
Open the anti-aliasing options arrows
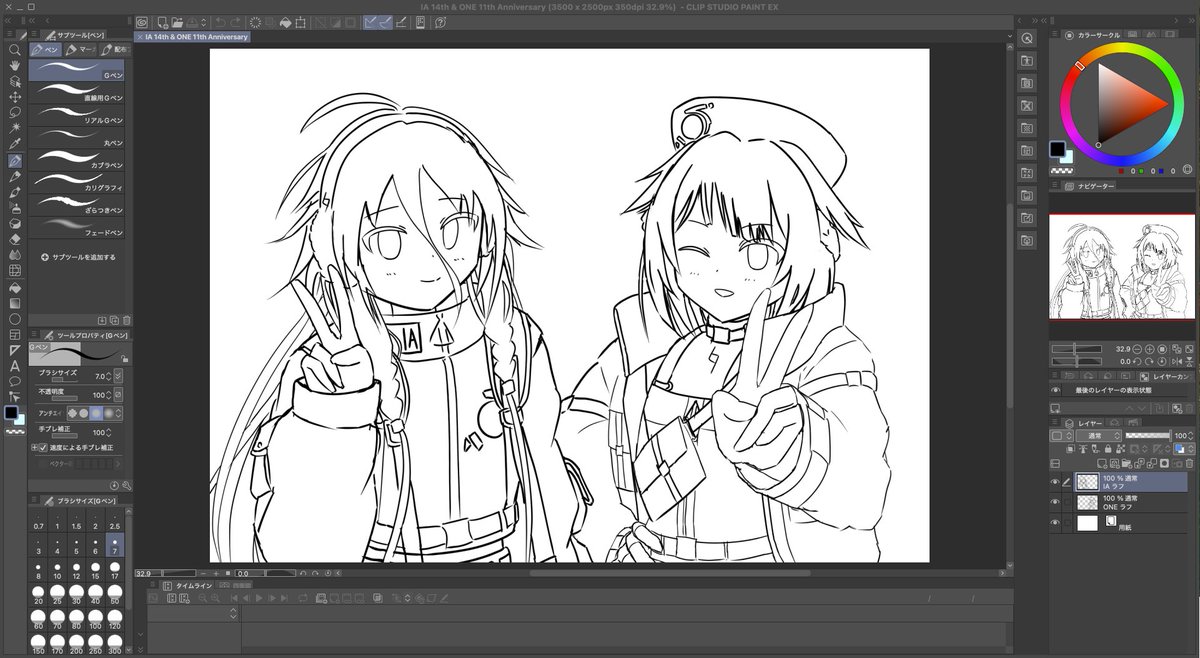coord(118,411)
